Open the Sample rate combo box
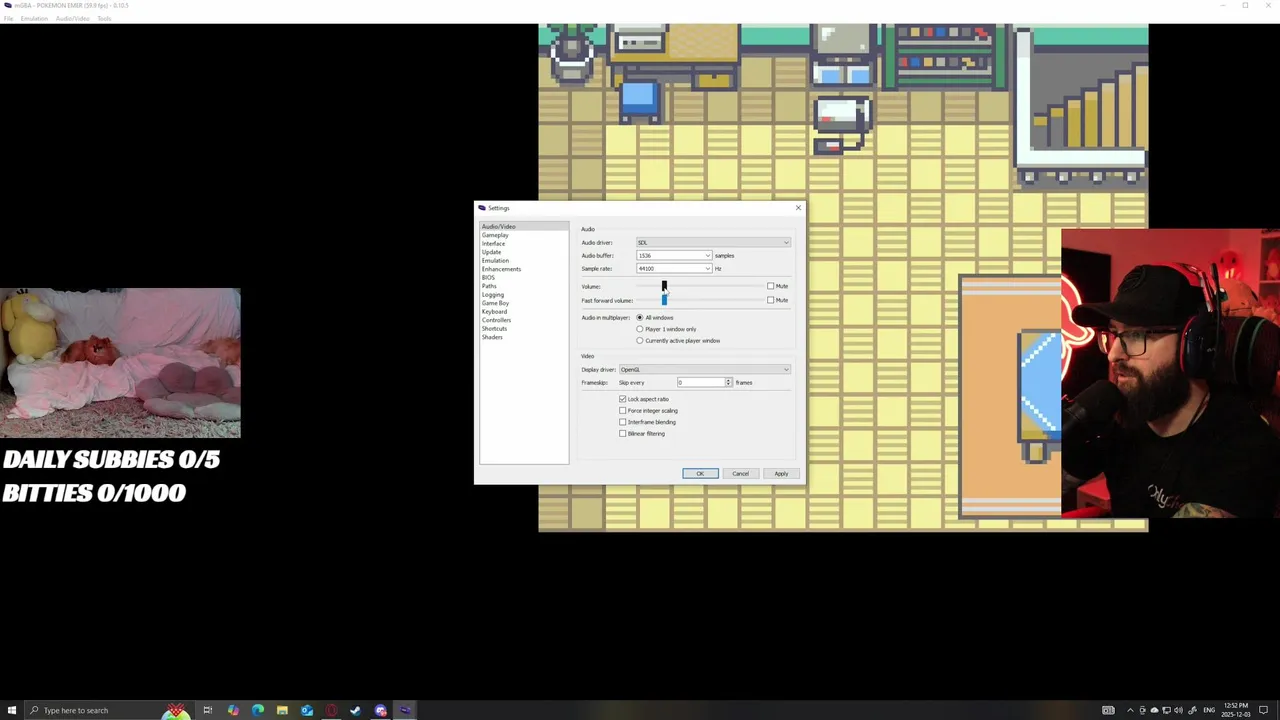1280x720 pixels. click(674, 268)
